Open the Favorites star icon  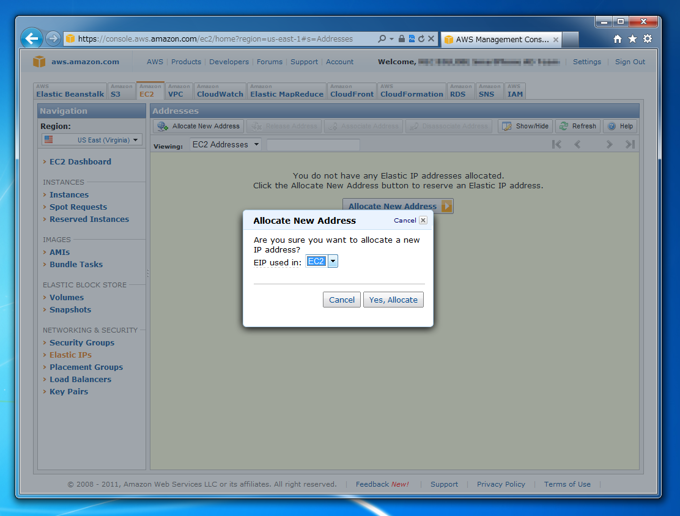pos(632,39)
